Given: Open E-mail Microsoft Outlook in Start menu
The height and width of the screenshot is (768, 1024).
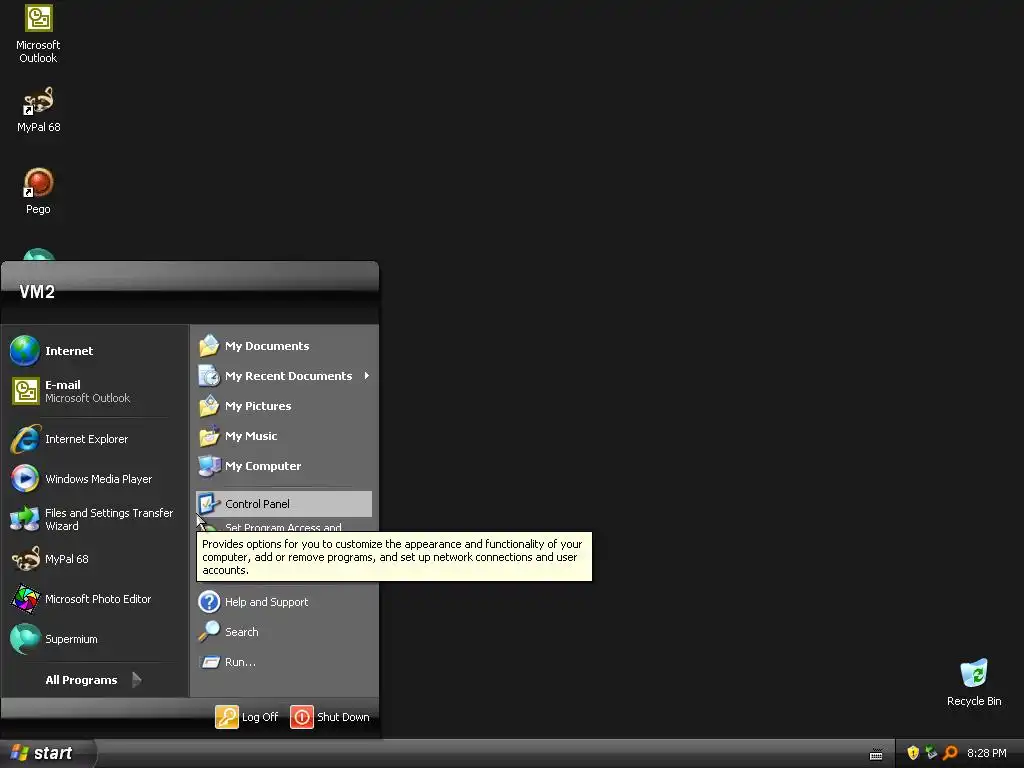Looking at the screenshot, I should click(95, 391).
